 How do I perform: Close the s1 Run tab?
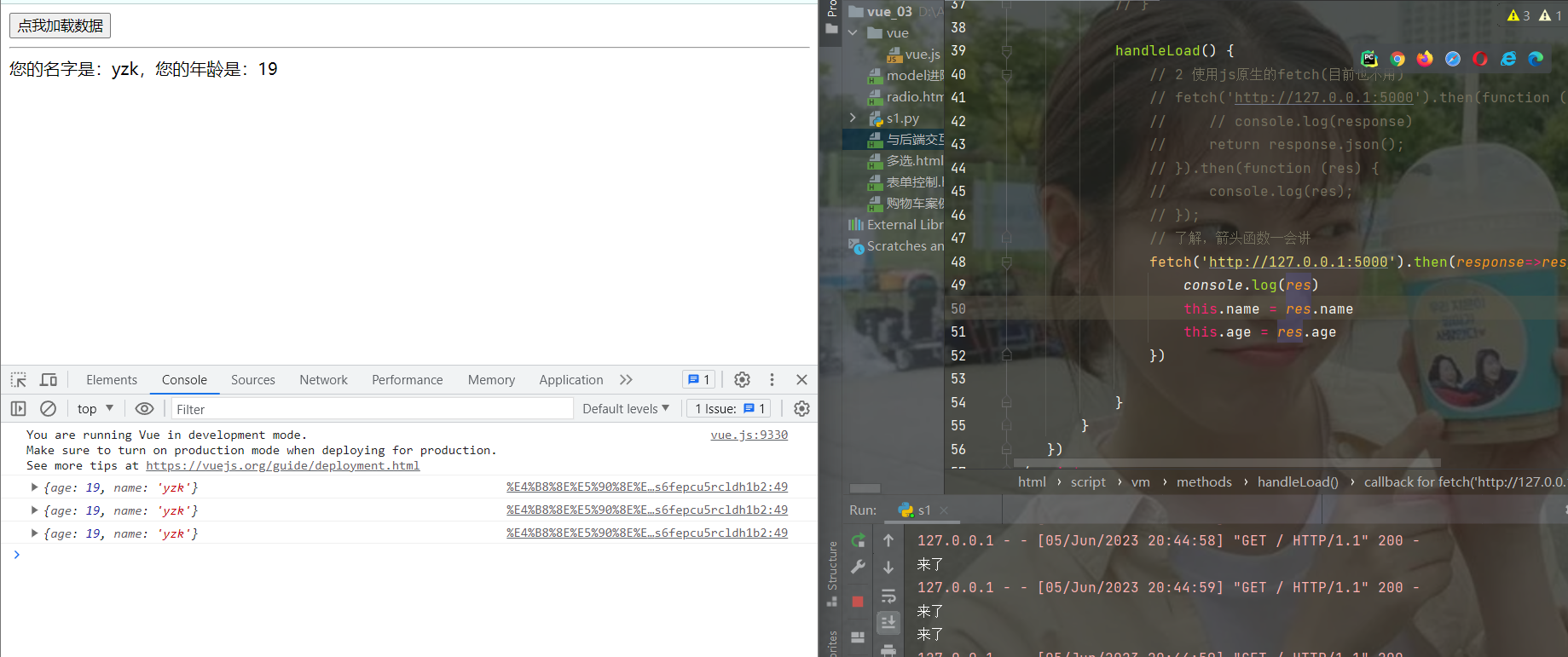coord(944,510)
